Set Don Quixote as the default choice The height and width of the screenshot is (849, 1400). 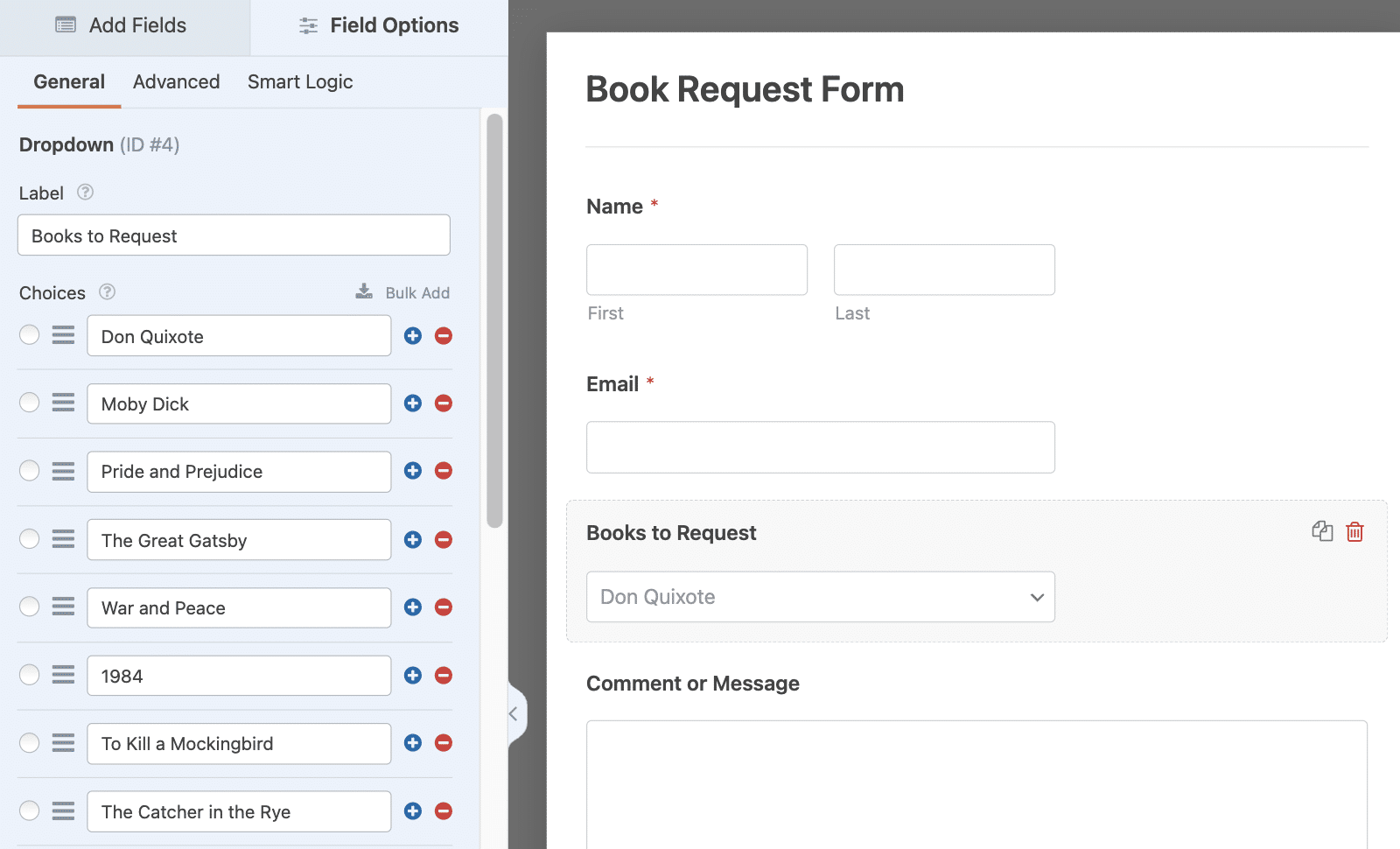[x=30, y=335]
